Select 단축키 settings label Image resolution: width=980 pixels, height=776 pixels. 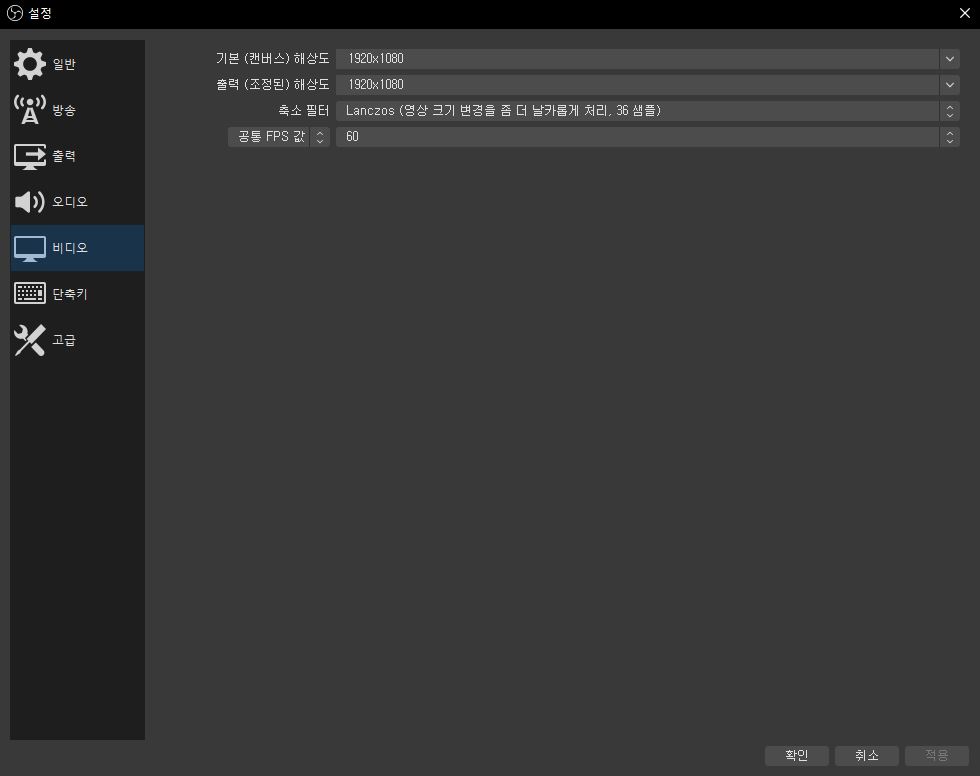pos(69,294)
